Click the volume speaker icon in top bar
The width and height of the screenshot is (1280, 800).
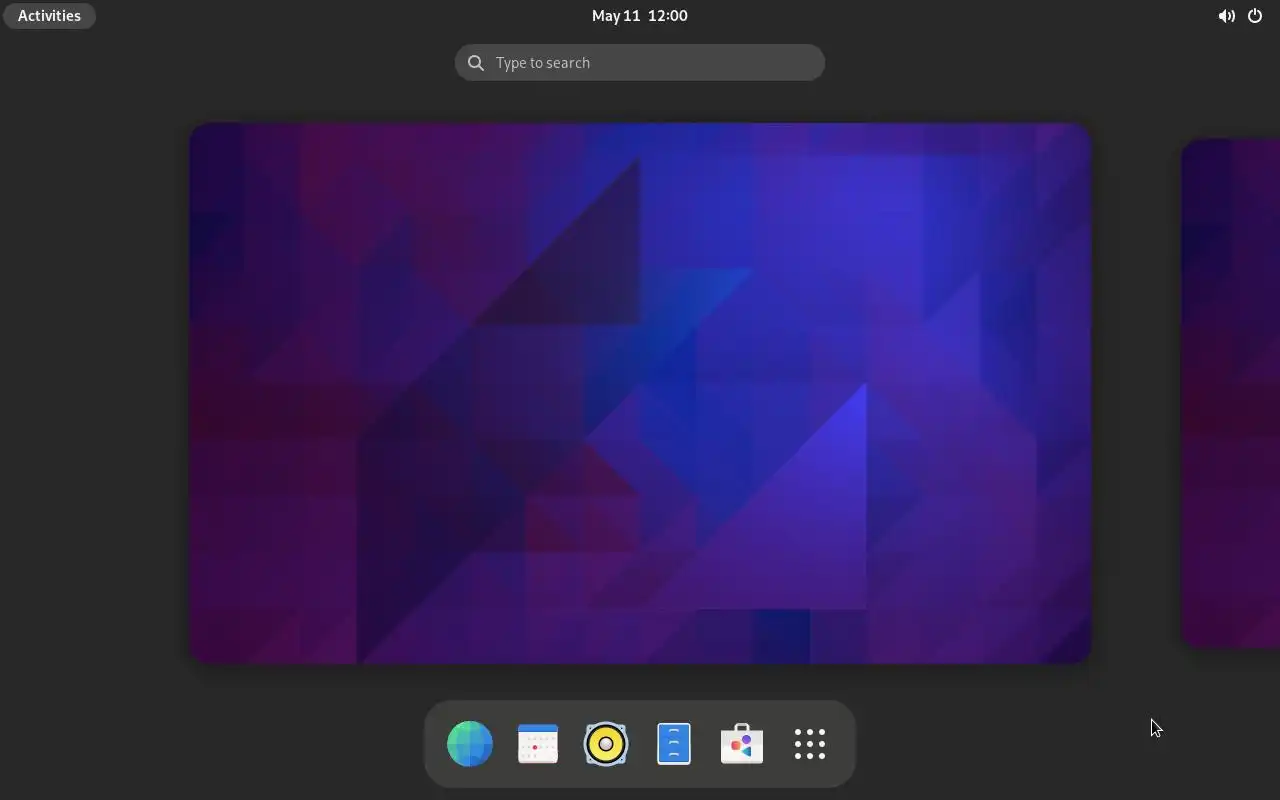coord(1226,16)
